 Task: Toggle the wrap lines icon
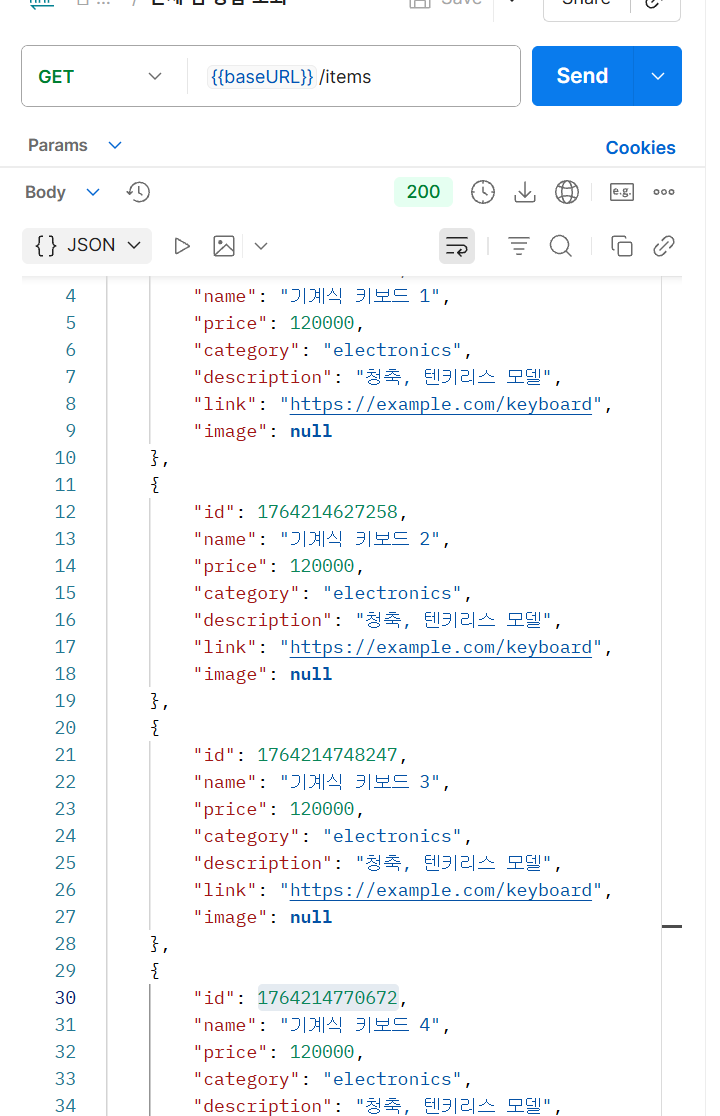coord(457,246)
